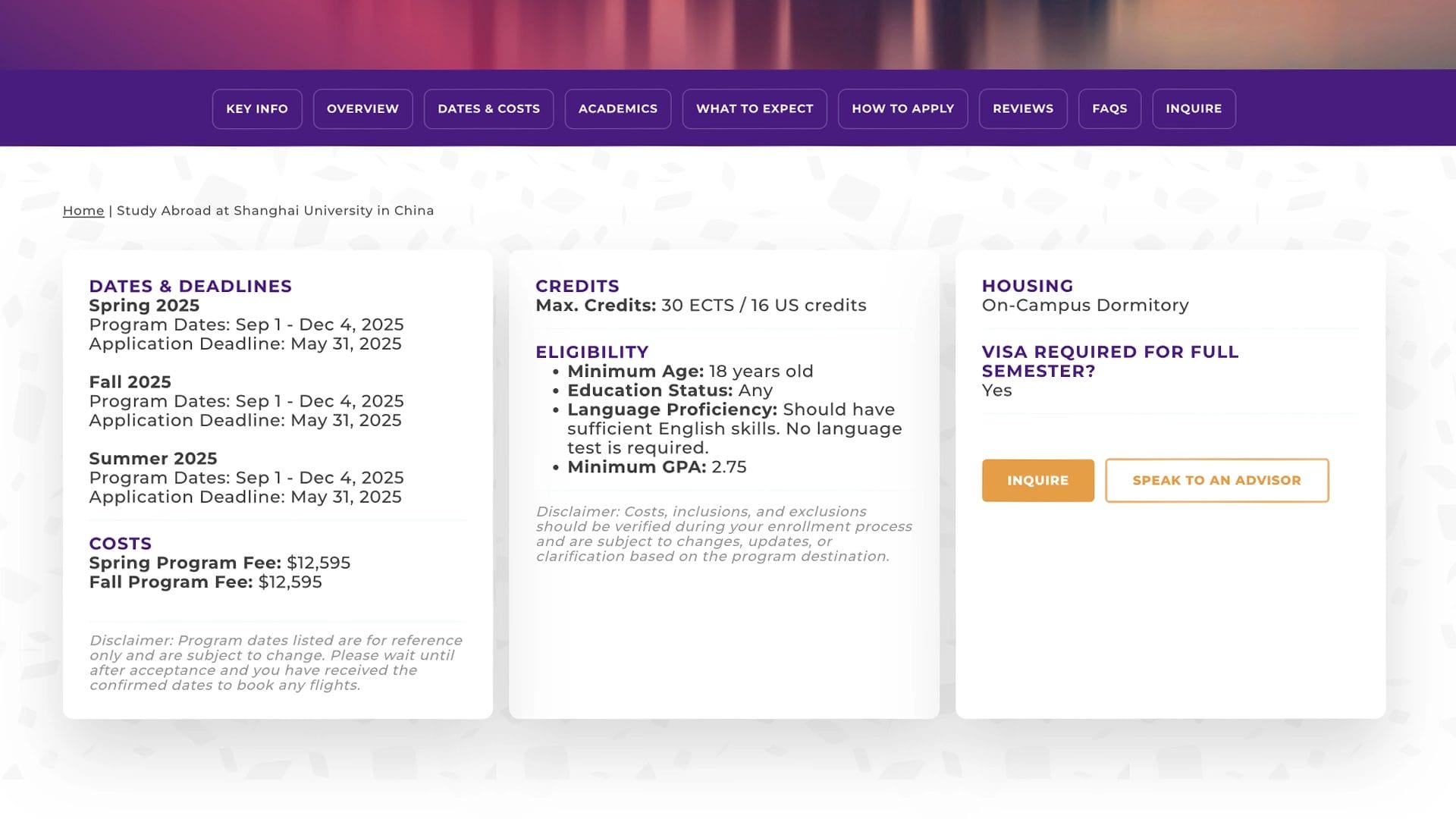Select Minimum GPA 2.75 line
The image size is (1456, 819).
pyautogui.click(x=657, y=467)
